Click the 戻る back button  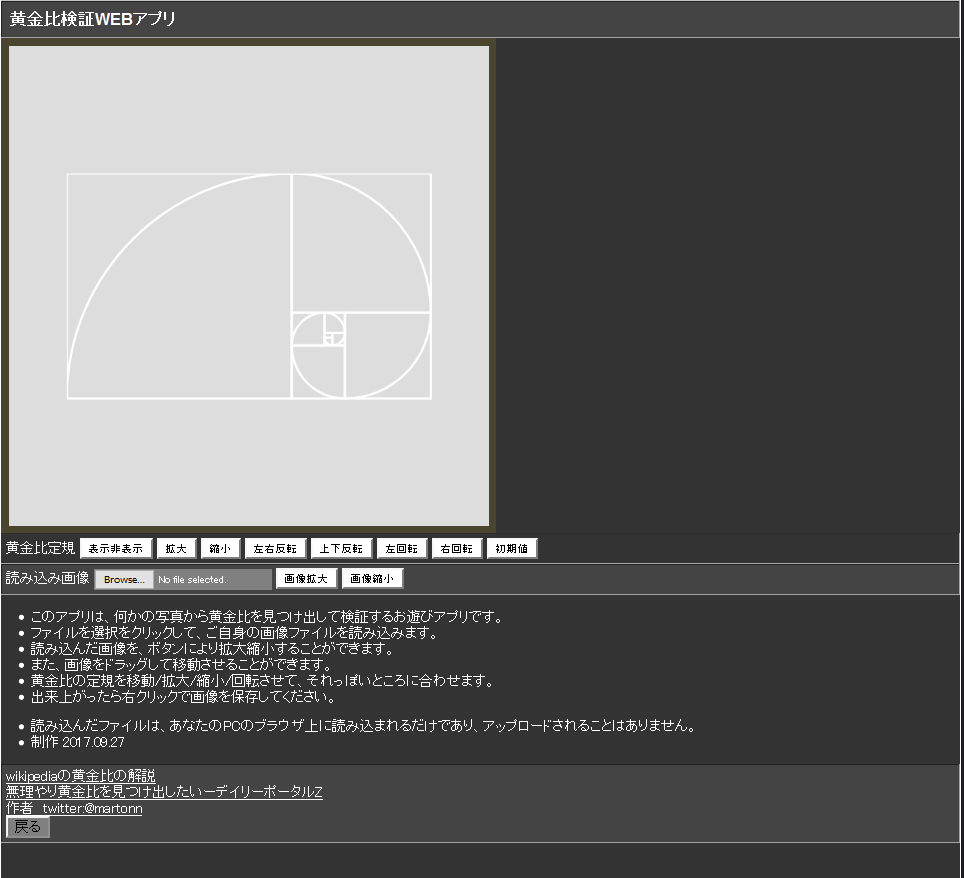pyautogui.click(x=28, y=827)
